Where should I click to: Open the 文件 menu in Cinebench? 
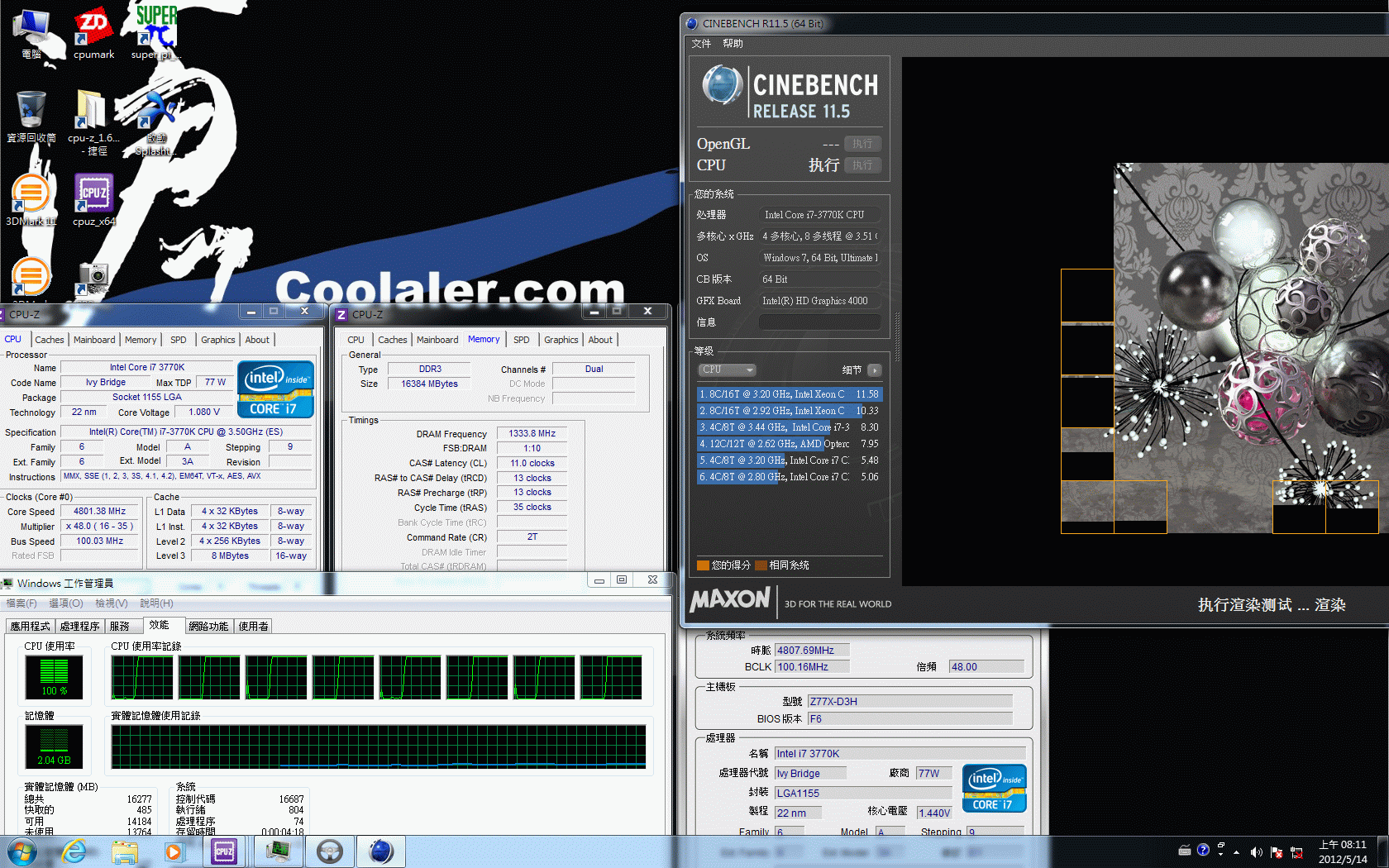click(701, 44)
